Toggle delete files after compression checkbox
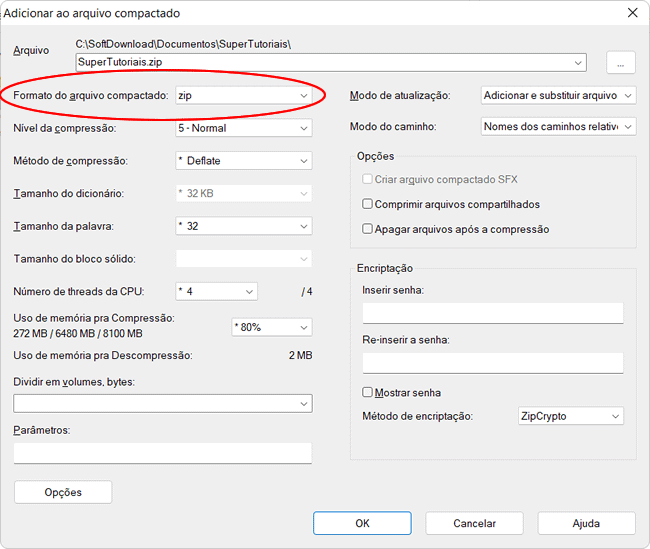This screenshot has width=650, height=549. click(x=368, y=229)
